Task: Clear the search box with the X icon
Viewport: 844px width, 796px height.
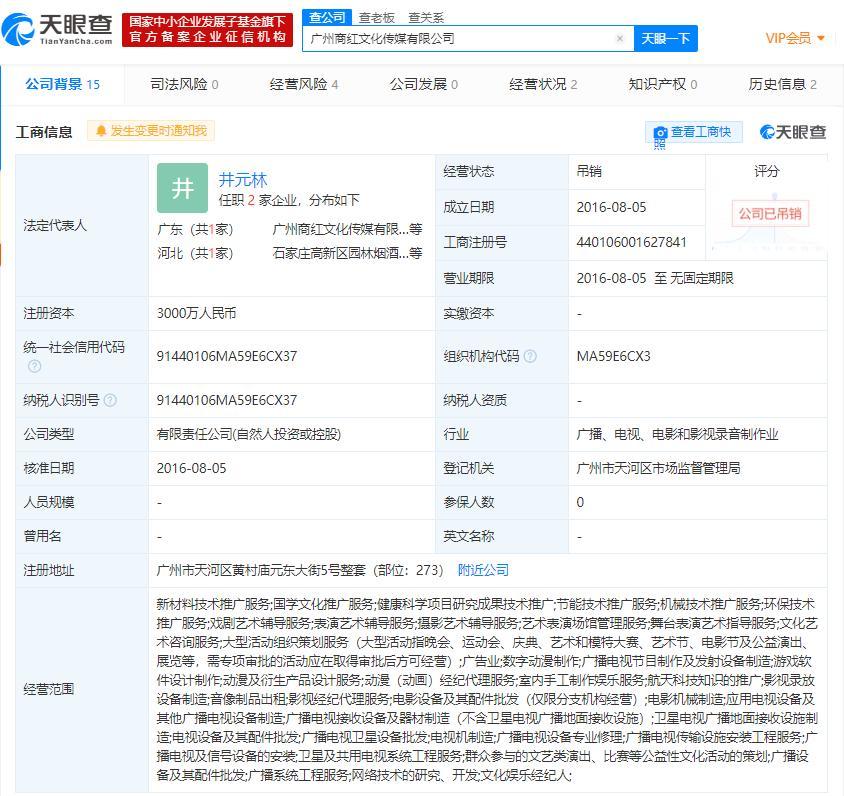Action: 619,39
